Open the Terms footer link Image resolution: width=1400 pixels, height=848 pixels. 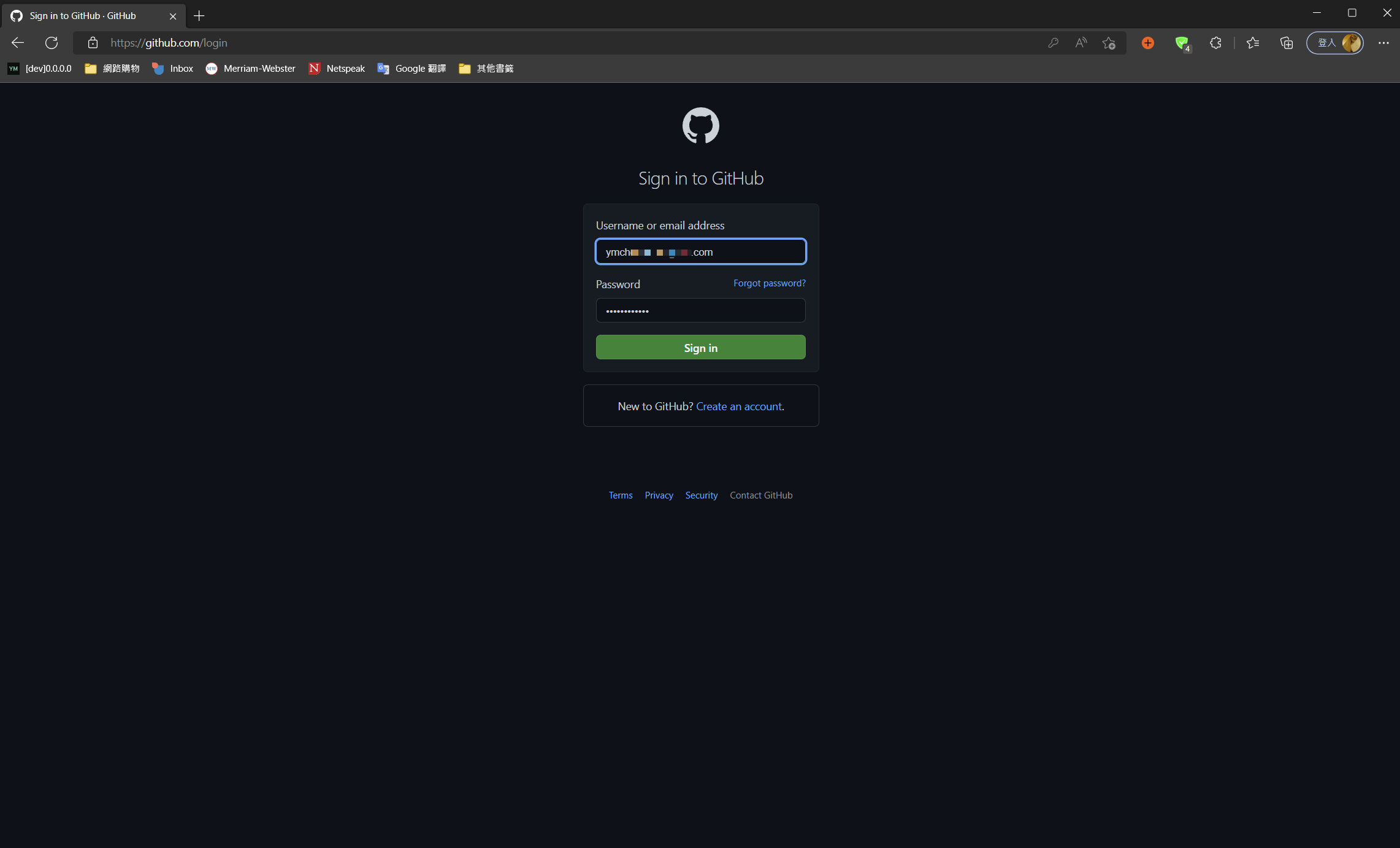pyautogui.click(x=621, y=495)
